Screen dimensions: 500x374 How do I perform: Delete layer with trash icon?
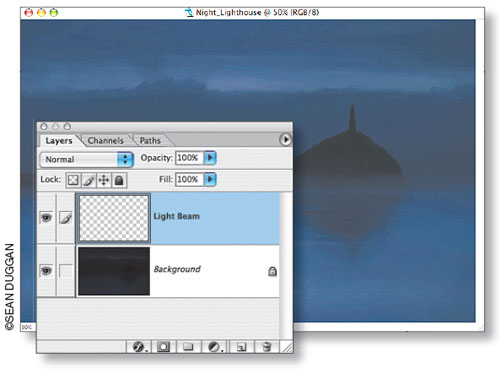click(267, 347)
